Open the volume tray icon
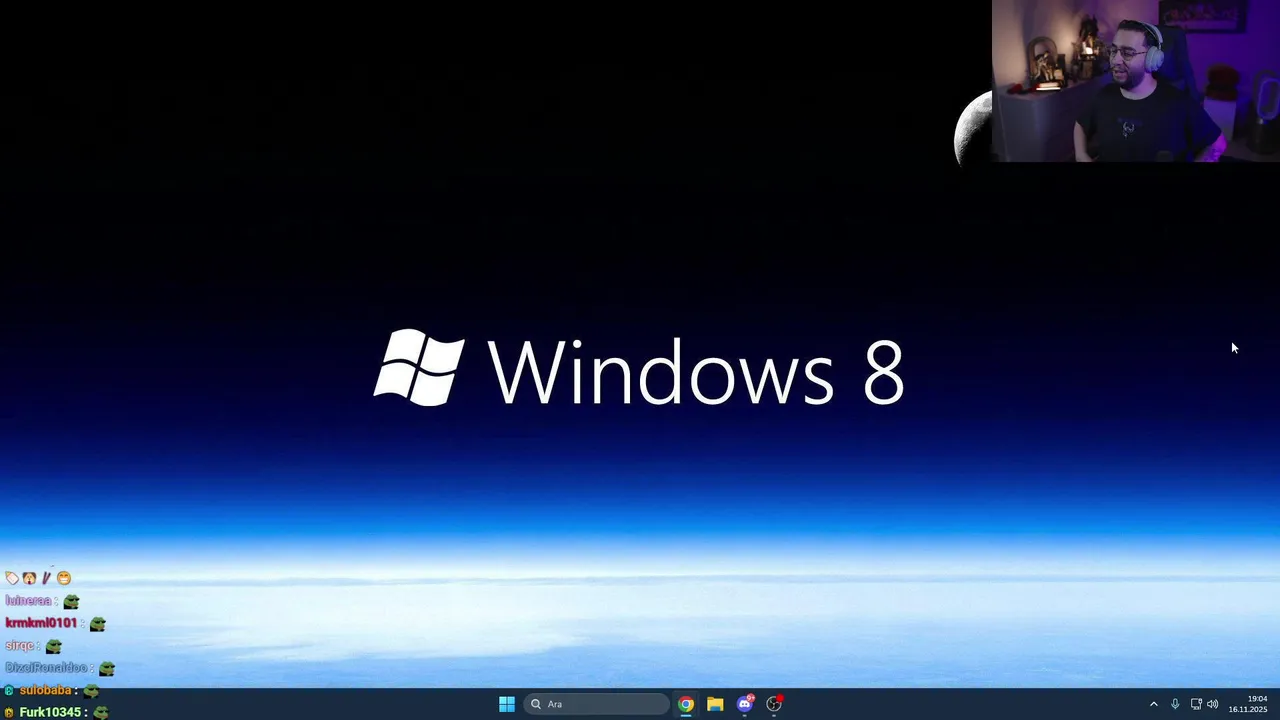Viewport: 1280px width, 720px height. [x=1213, y=704]
